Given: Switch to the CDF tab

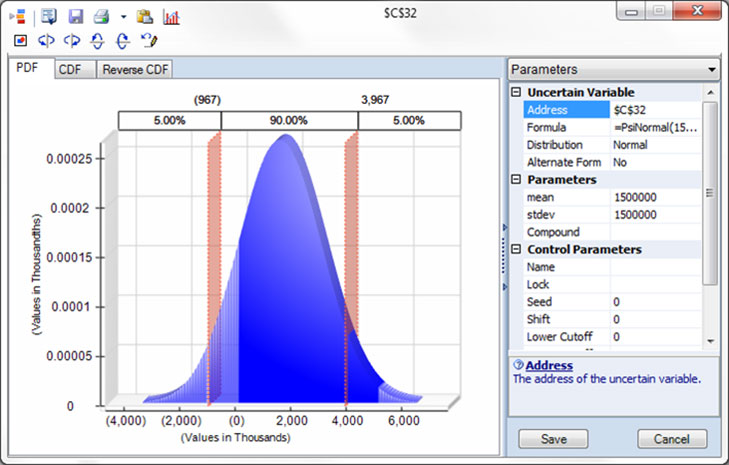Looking at the screenshot, I should (x=70, y=70).
